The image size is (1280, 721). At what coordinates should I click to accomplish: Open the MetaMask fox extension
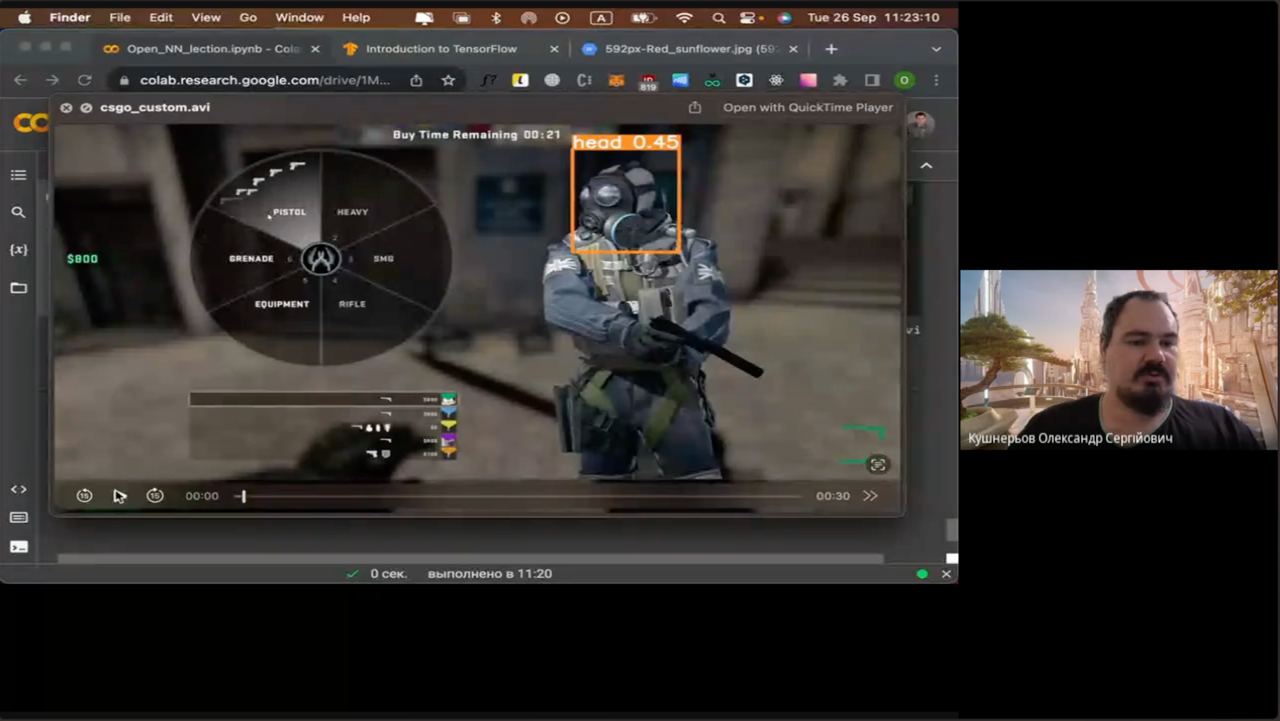coord(617,80)
